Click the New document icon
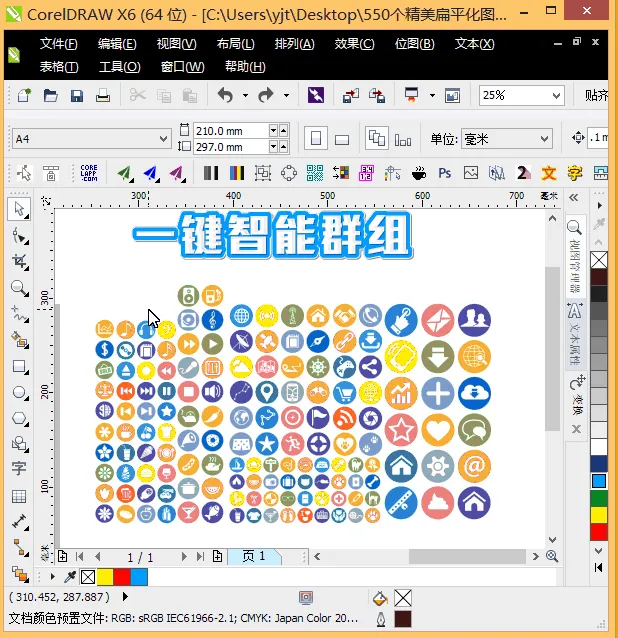Viewport: 618px width, 638px height. click(24, 96)
